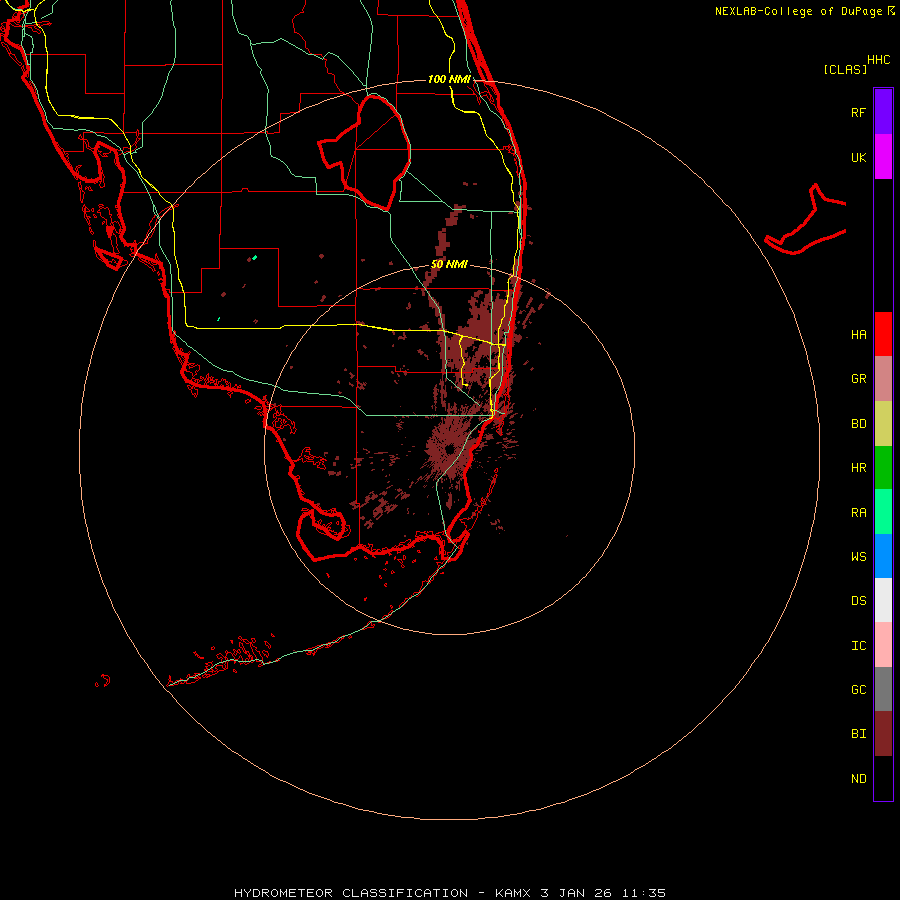The width and height of the screenshot is (900, 900).
Task: Click the RF legend label
Action: point(858,112)
